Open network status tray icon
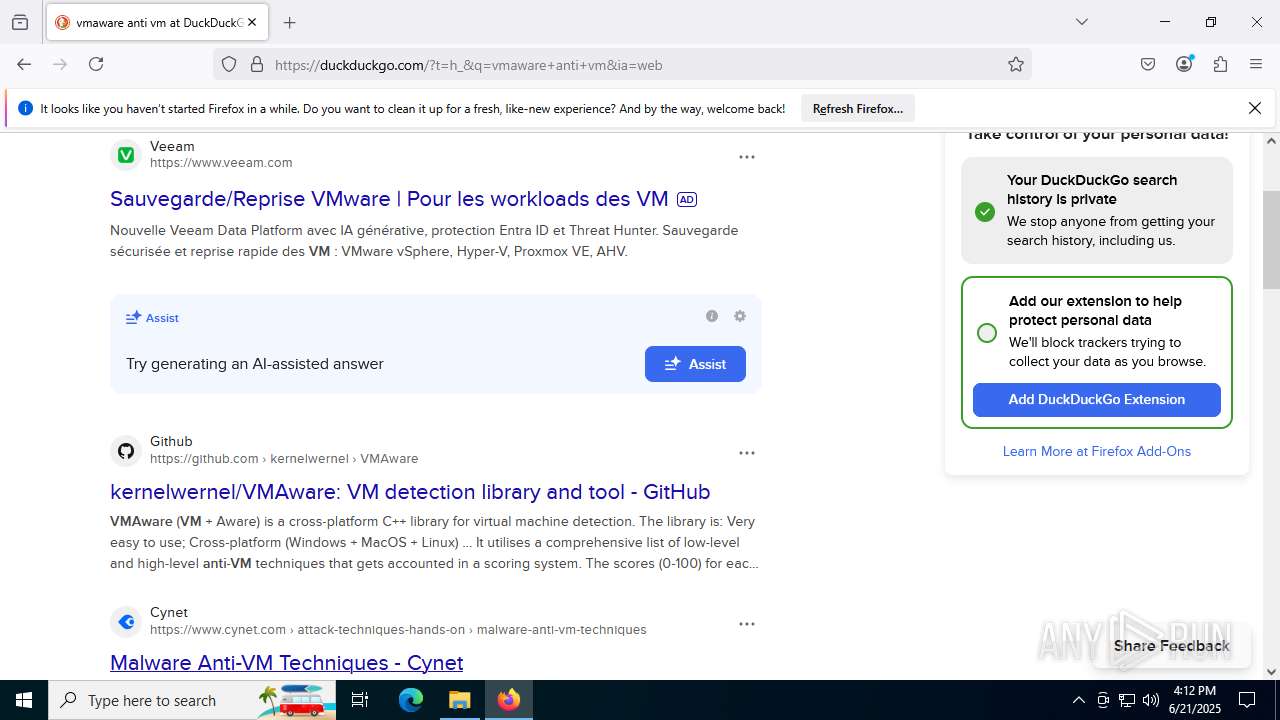 [x=1127, y=700]
